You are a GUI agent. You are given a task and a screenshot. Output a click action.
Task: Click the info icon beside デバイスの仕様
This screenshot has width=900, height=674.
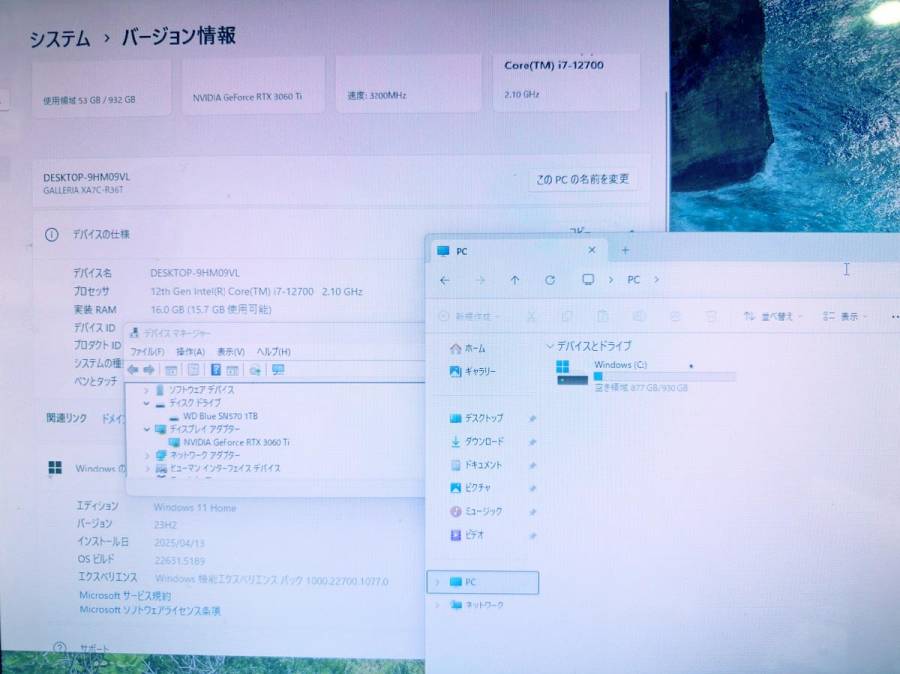pyautogui.click(x=52, y=234)
